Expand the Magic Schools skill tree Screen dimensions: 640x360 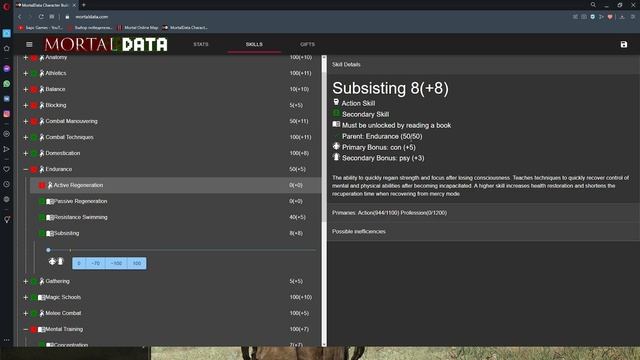point(26,298)
